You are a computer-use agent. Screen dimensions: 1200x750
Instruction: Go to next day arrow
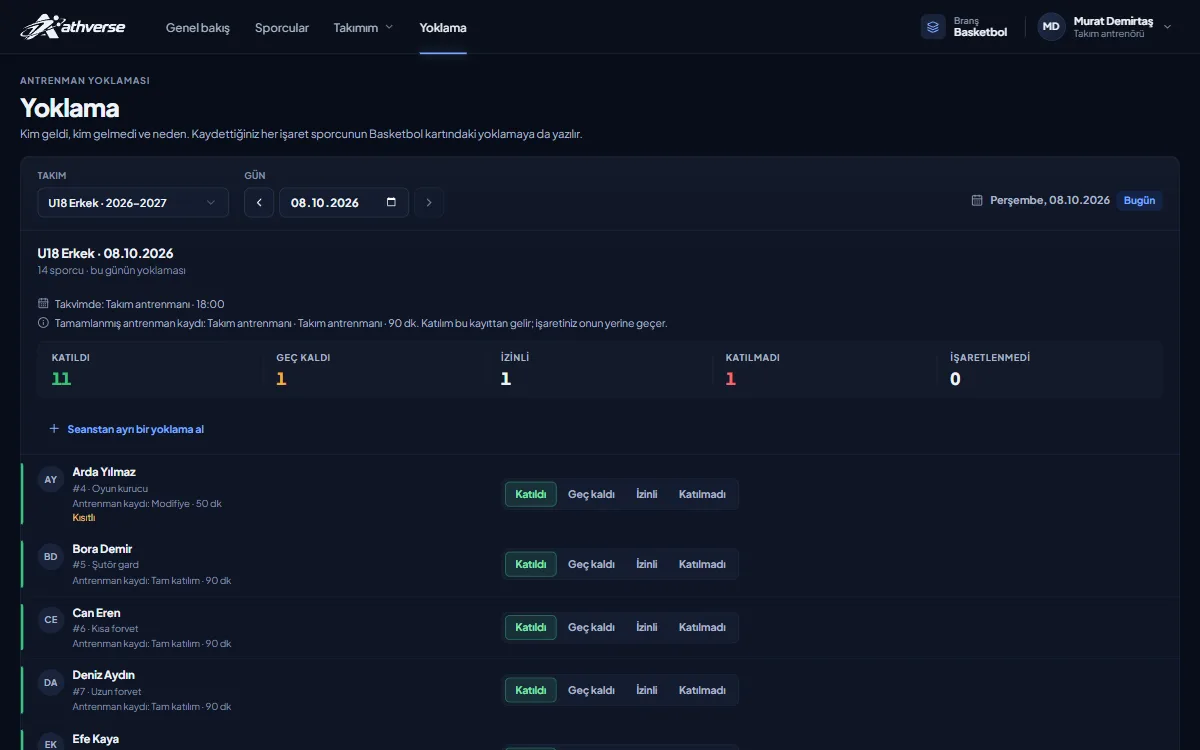[429, 202]
